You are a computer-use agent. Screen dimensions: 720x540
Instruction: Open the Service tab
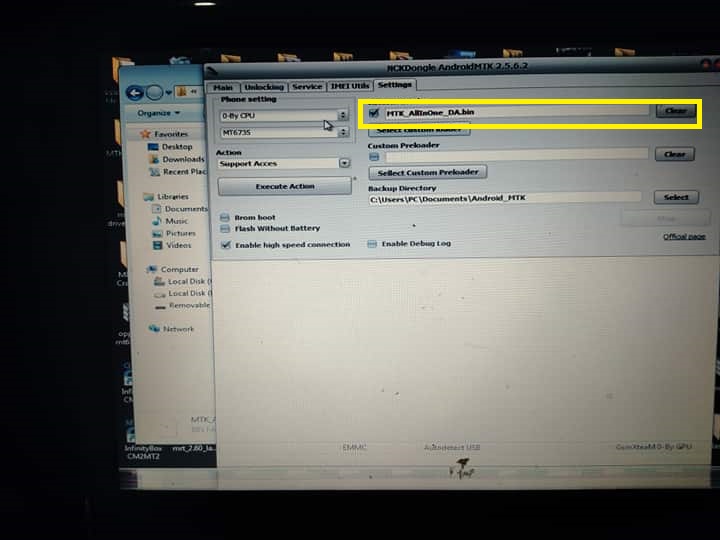[307, 86]
